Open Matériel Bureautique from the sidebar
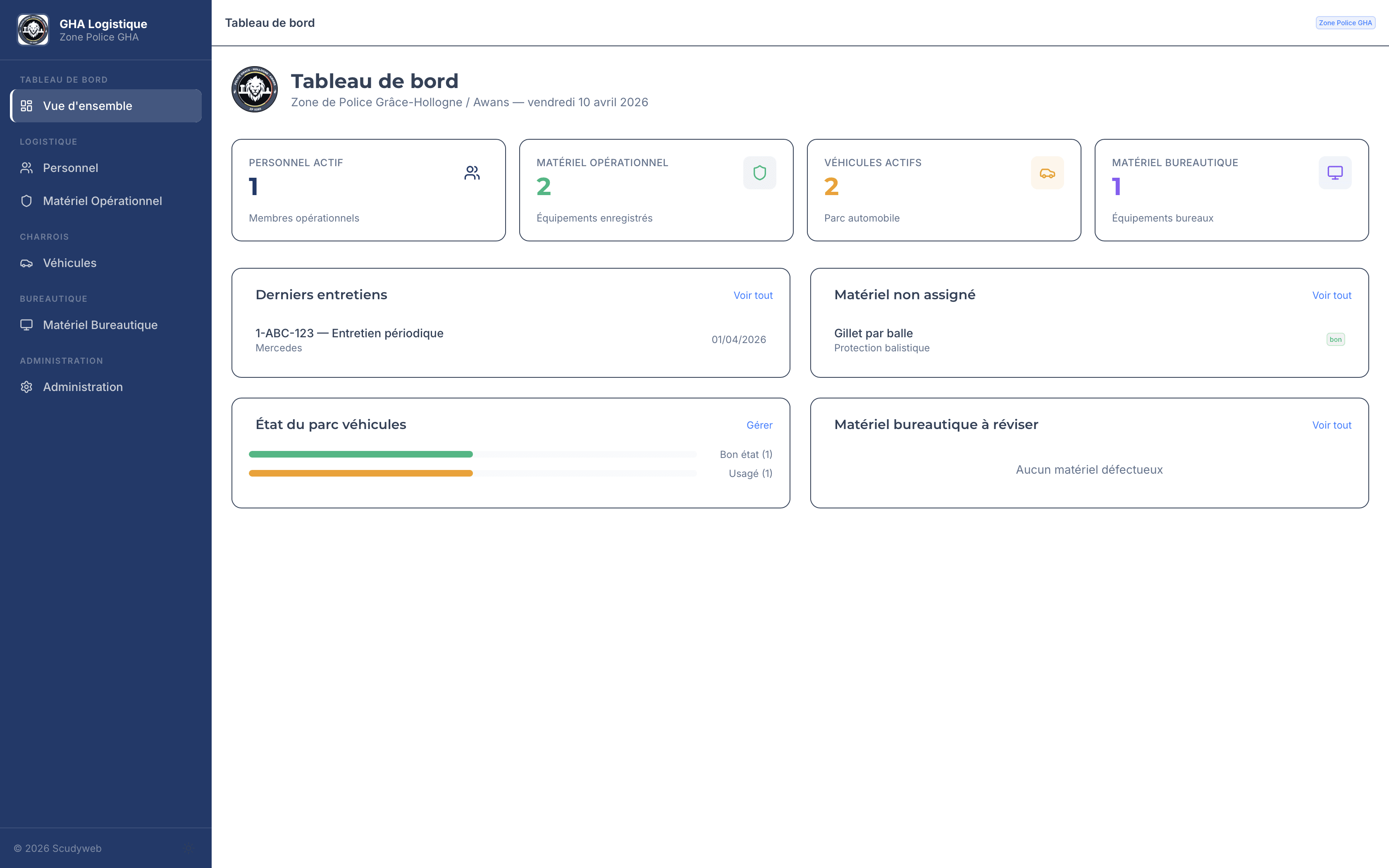This screenshot has width=1389, height=868. click(x=100, y=325)
